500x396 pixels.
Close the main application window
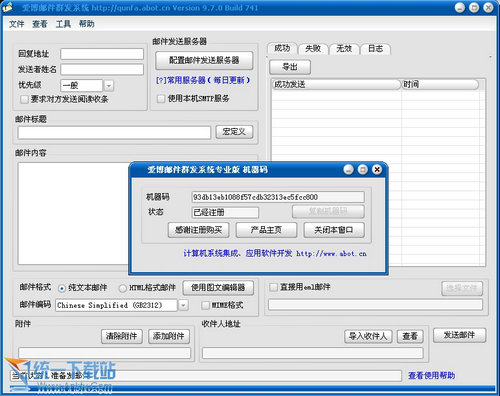(488, 7)
